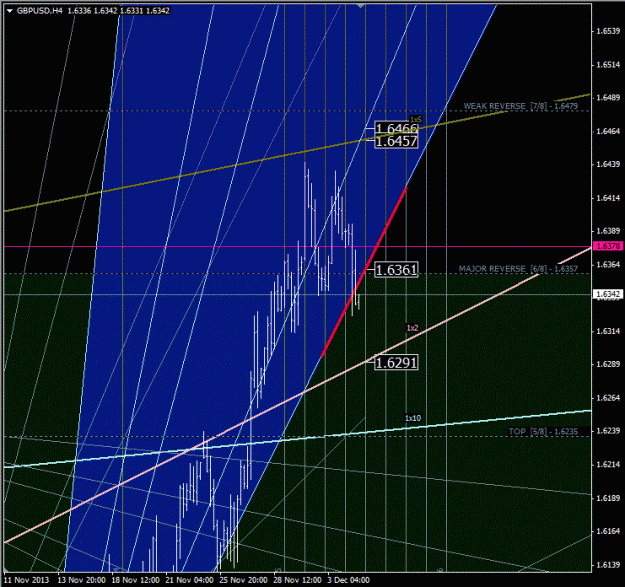Screen dimensions: 625x587
Task: Click 1.6264 on the price scale
Action: click(x=608, y=398)
